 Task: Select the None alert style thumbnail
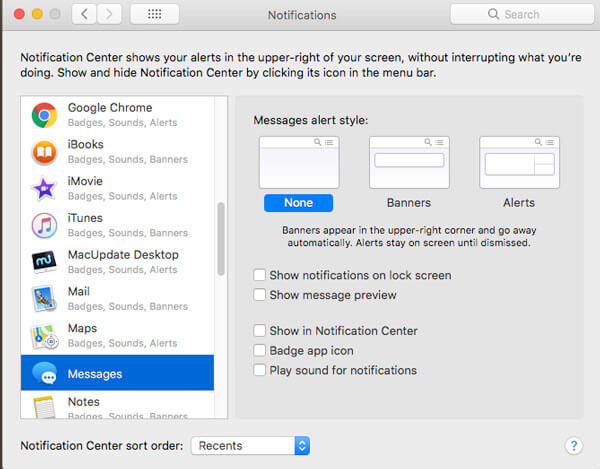point(299,163)
